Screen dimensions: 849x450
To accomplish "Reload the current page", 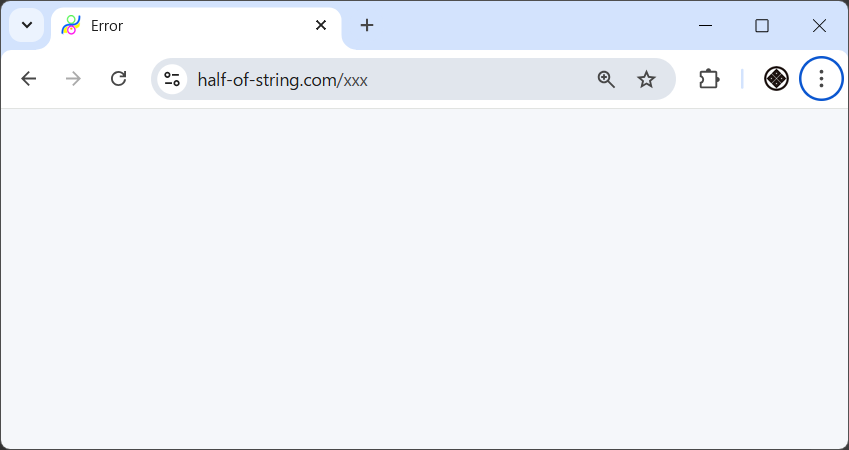I will click(x=118, y=79).
